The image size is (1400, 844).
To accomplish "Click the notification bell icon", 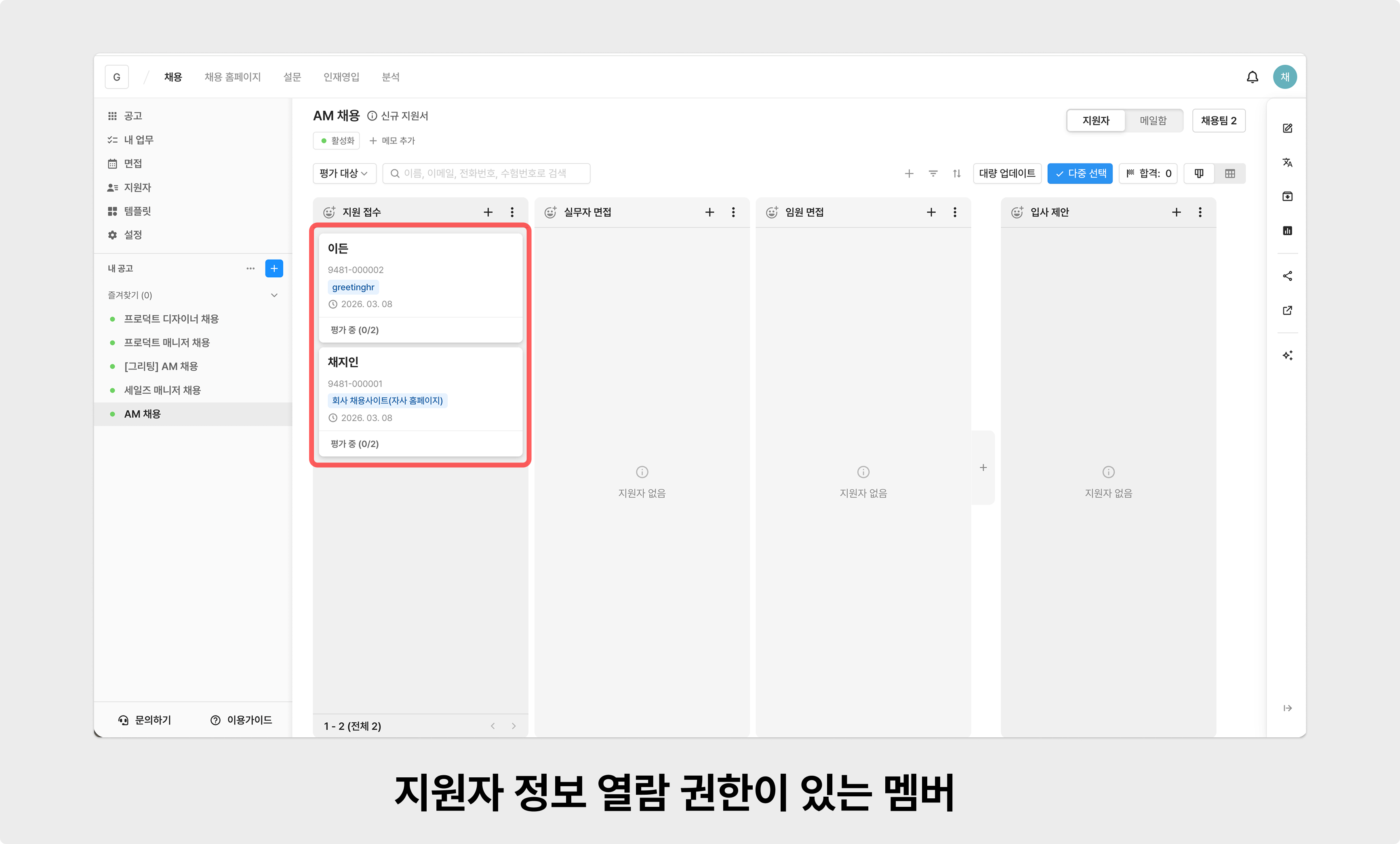I will [x=1252, y=77].
